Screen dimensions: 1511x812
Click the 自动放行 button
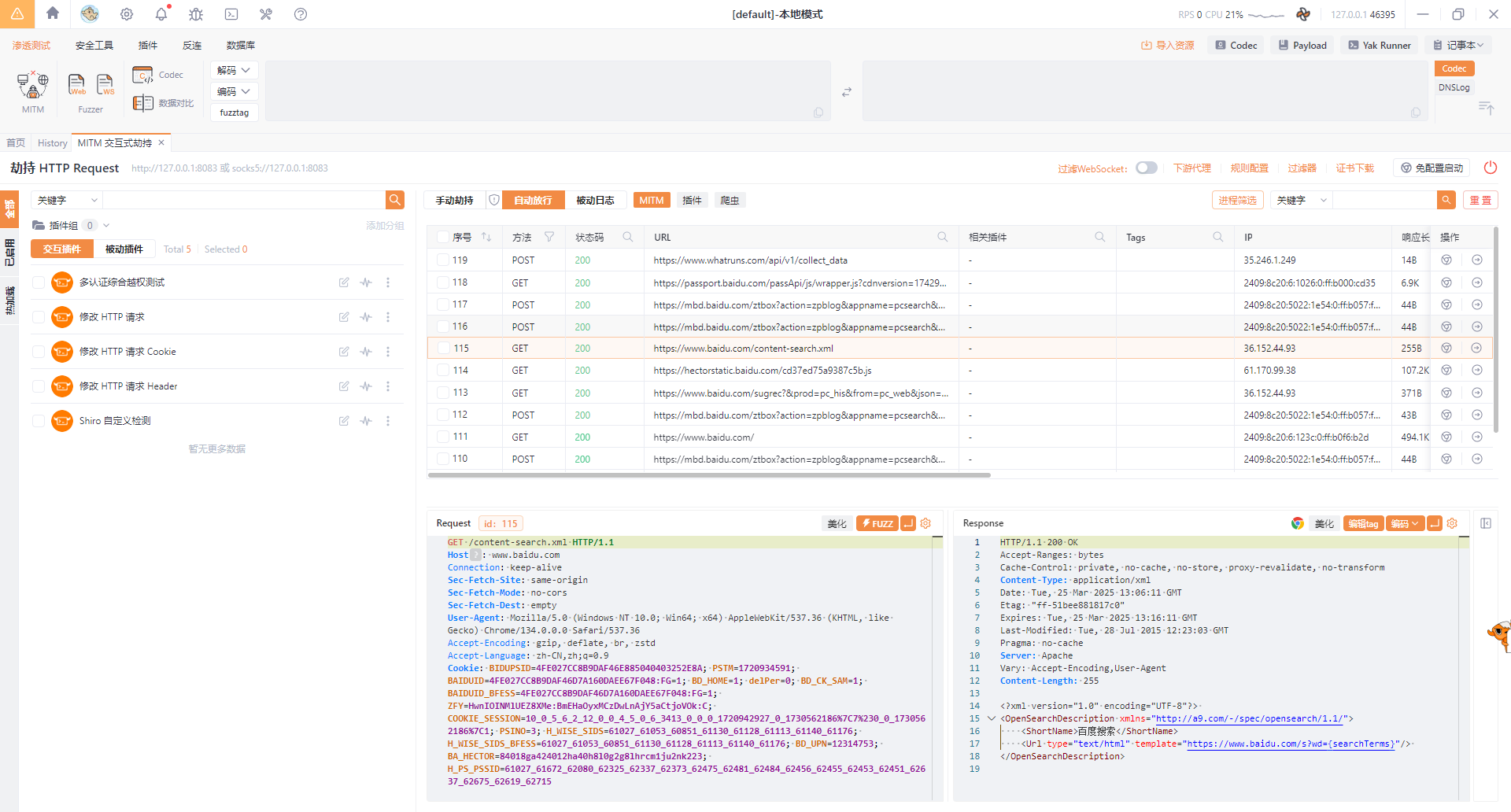[x=533, y=200]
